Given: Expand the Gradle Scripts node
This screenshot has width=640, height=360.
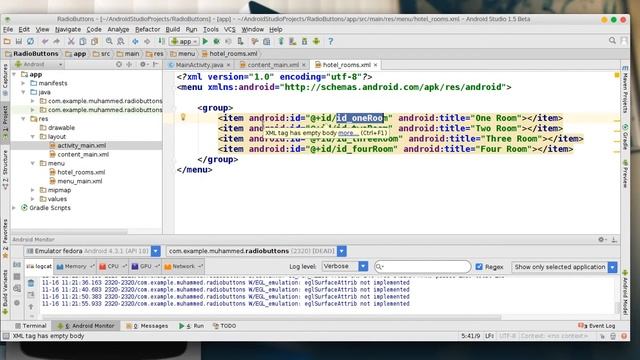Looking at the screenshot, I should [x=14, y=208].
